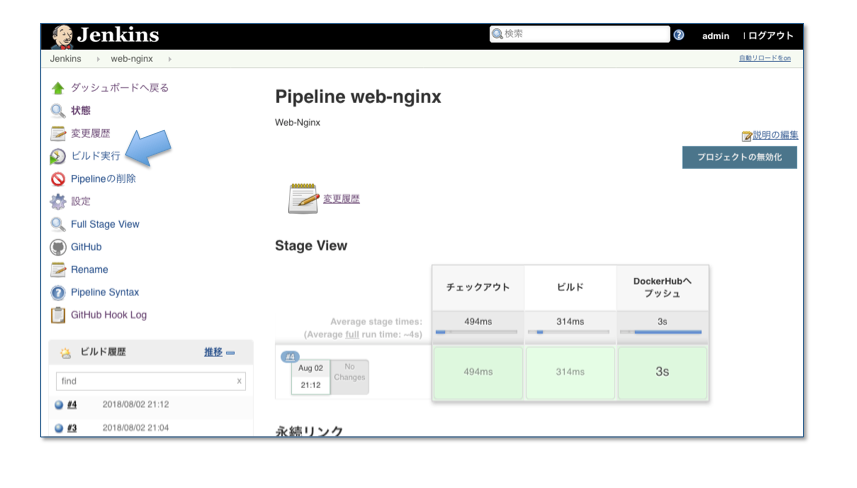This screenshot has height=488, width=857.
Task: Click the green up-arrow dashboard icon
Action: point(57,88)
